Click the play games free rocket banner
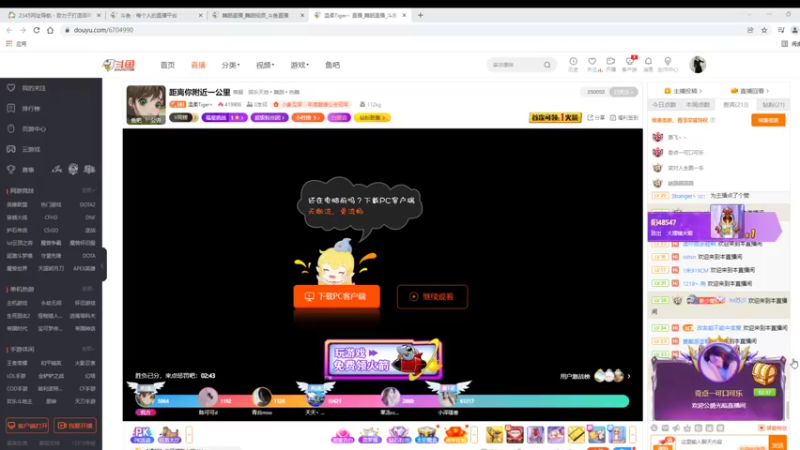 [x=383, y=359]
